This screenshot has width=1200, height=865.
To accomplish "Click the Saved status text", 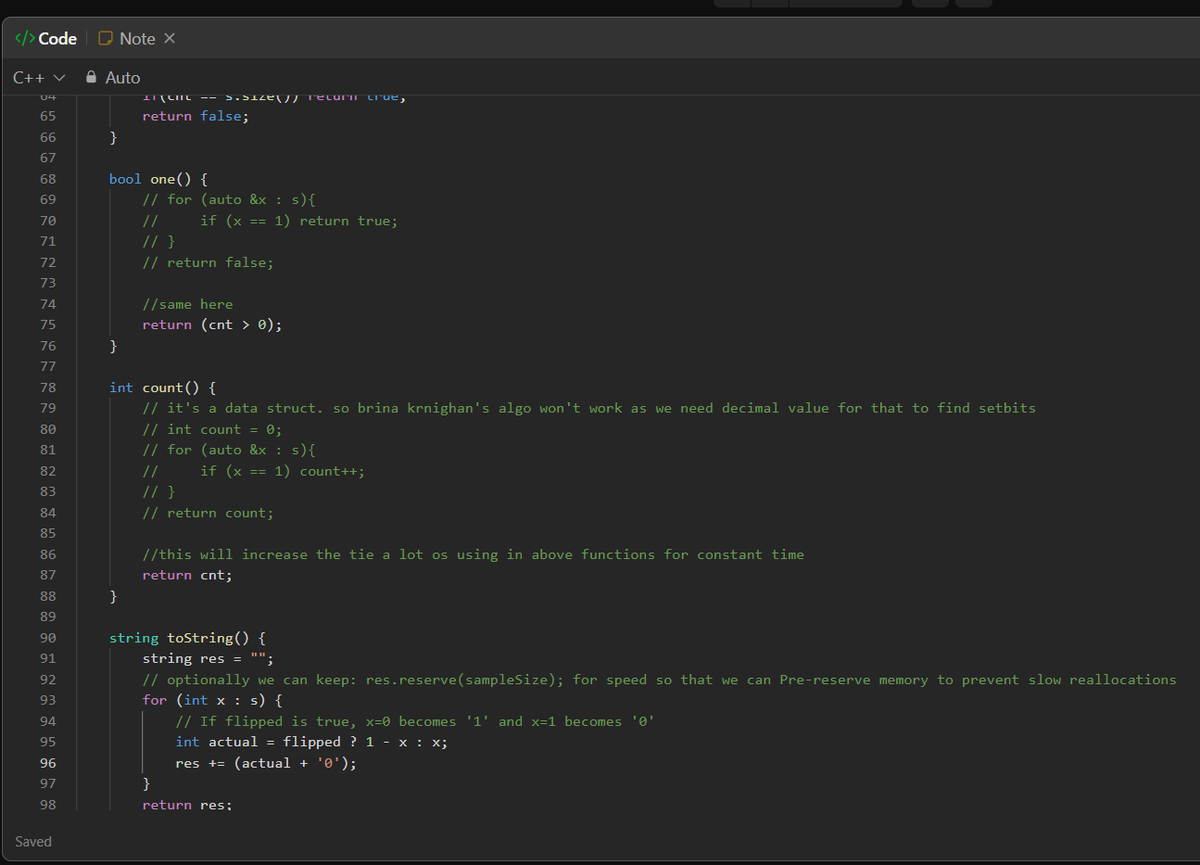I will 33,841.
